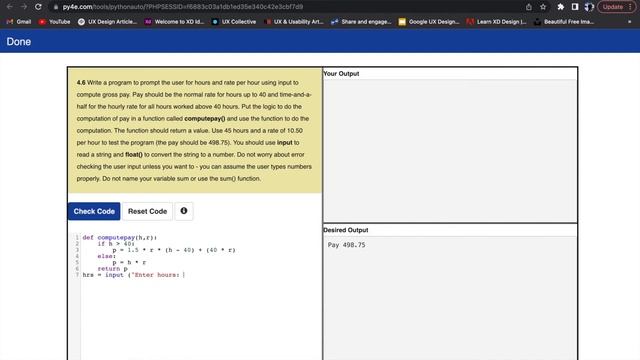The width and height of the screenshot is (640, 360).
Task: Click the URL in the address bar
Action: pos(182,7)
